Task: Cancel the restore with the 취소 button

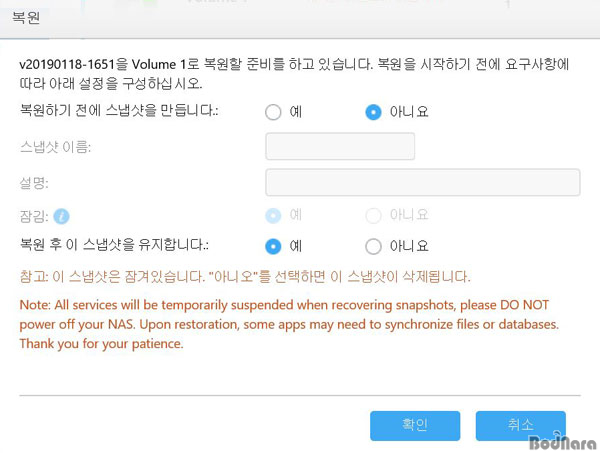Action: (x=520, y=425)
